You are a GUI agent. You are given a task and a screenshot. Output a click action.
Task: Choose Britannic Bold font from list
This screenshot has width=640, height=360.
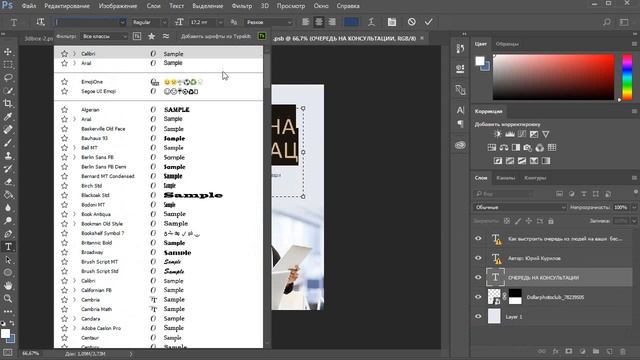click(158, 243)
